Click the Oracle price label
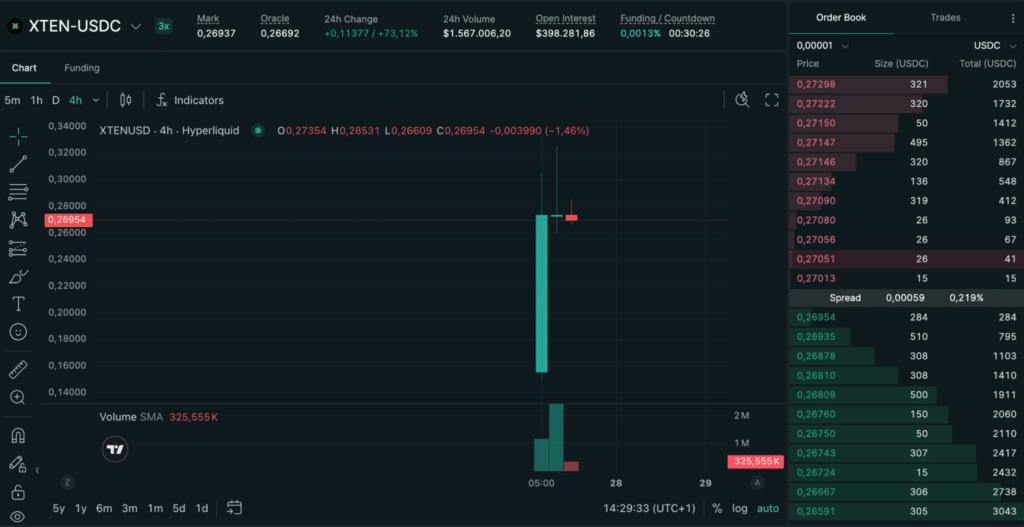 tap(274, 19)
